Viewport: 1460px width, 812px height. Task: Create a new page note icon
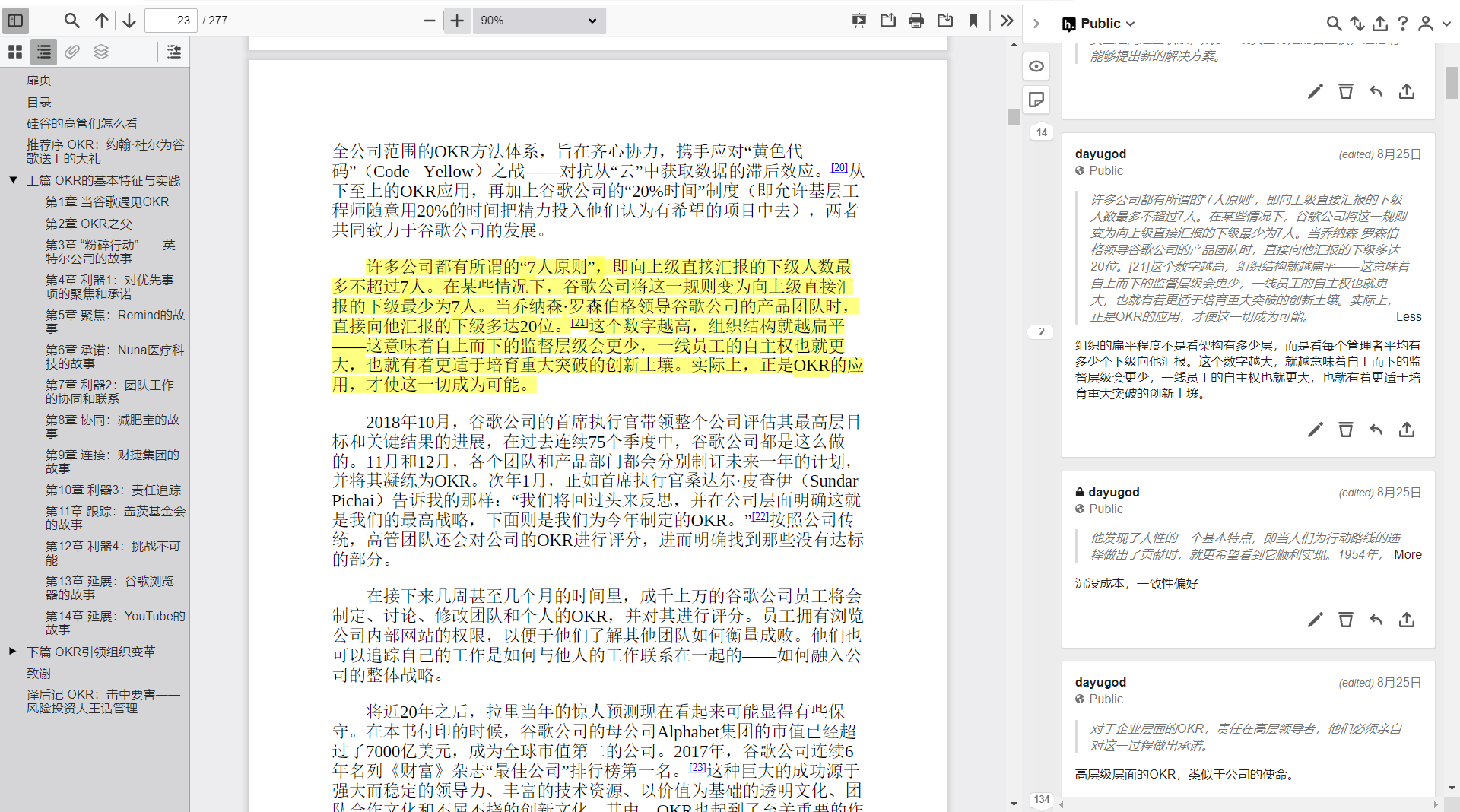tap(1036, 100)
